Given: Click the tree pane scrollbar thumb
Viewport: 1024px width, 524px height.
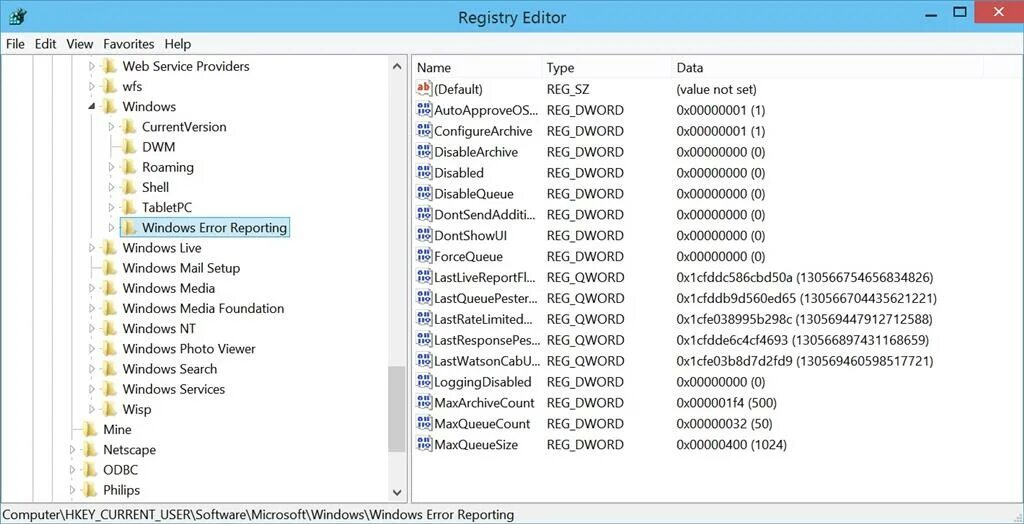Looking at the screenshot, I should pos(397,409).
